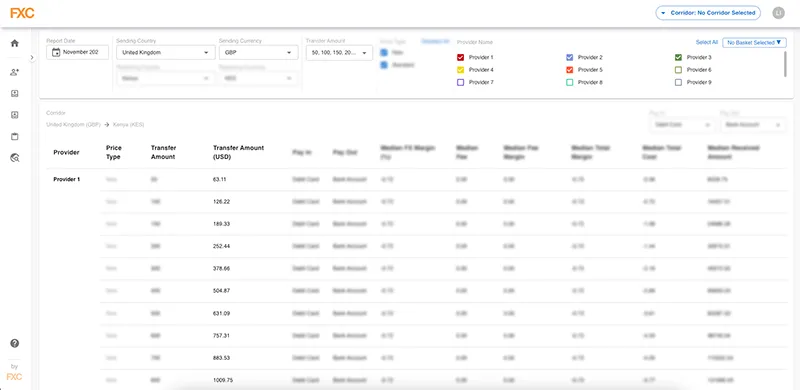Click the add user sidebar icon
The width and height of the screenshot is (800, 390).
15,72
